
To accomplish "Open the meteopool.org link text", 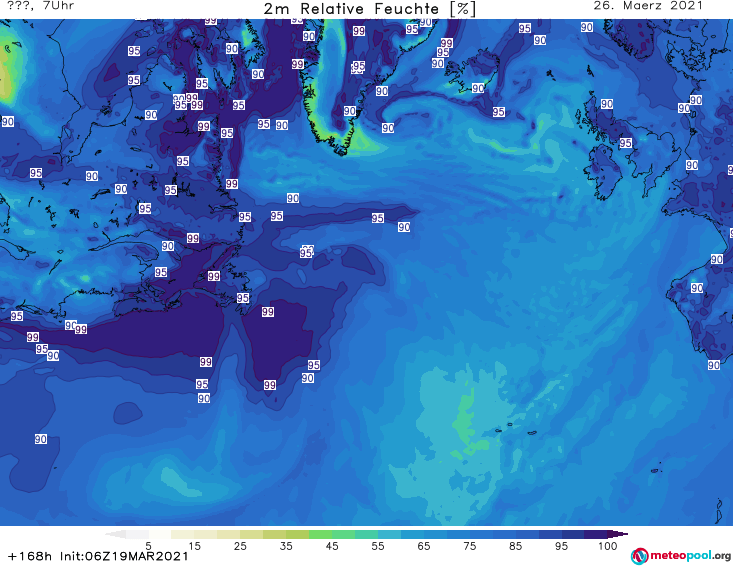I will click(x=690, y=556).
